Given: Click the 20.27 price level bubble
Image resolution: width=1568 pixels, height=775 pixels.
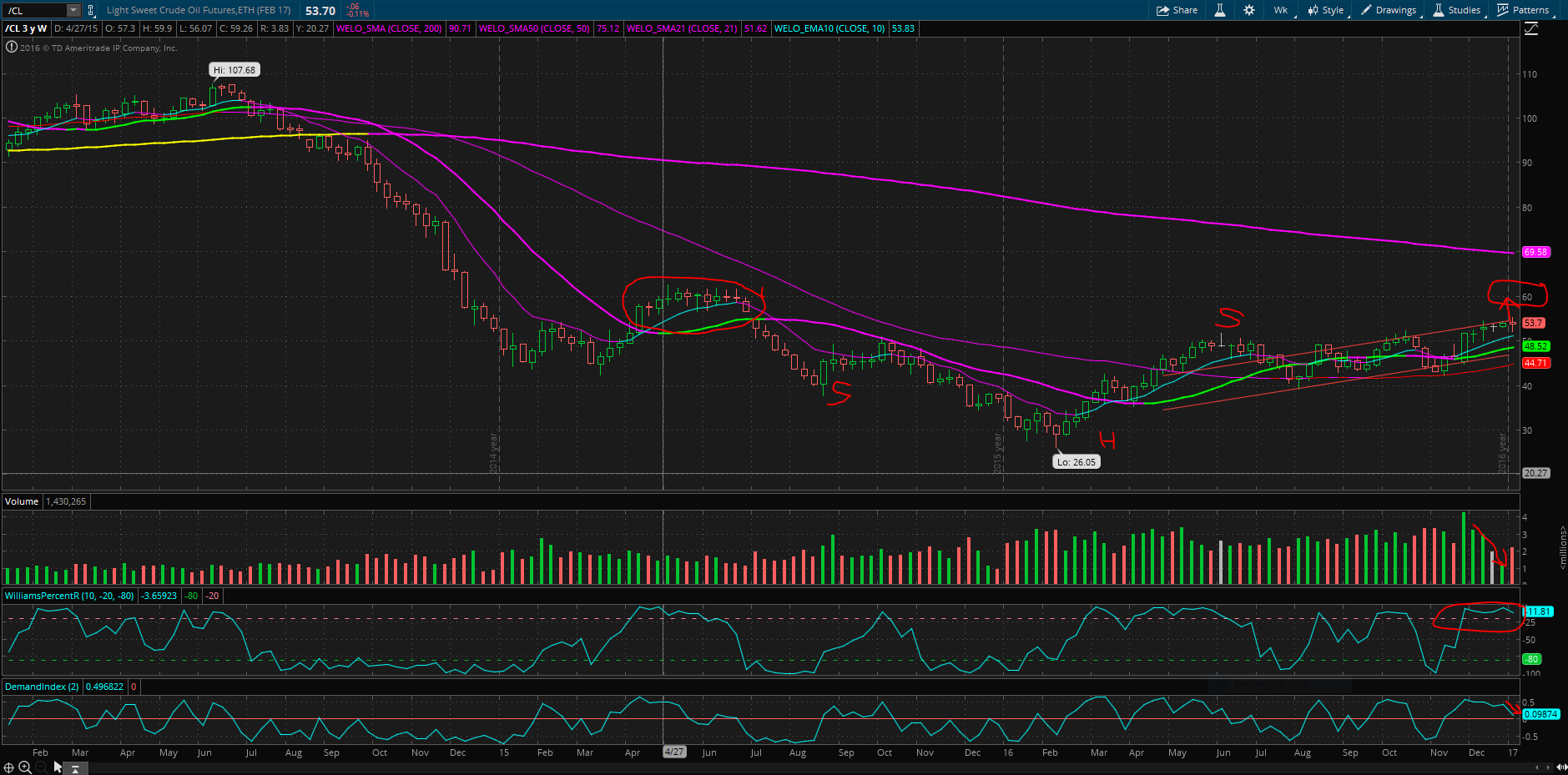Looking at the screenshot, I should coord(1535,473).
